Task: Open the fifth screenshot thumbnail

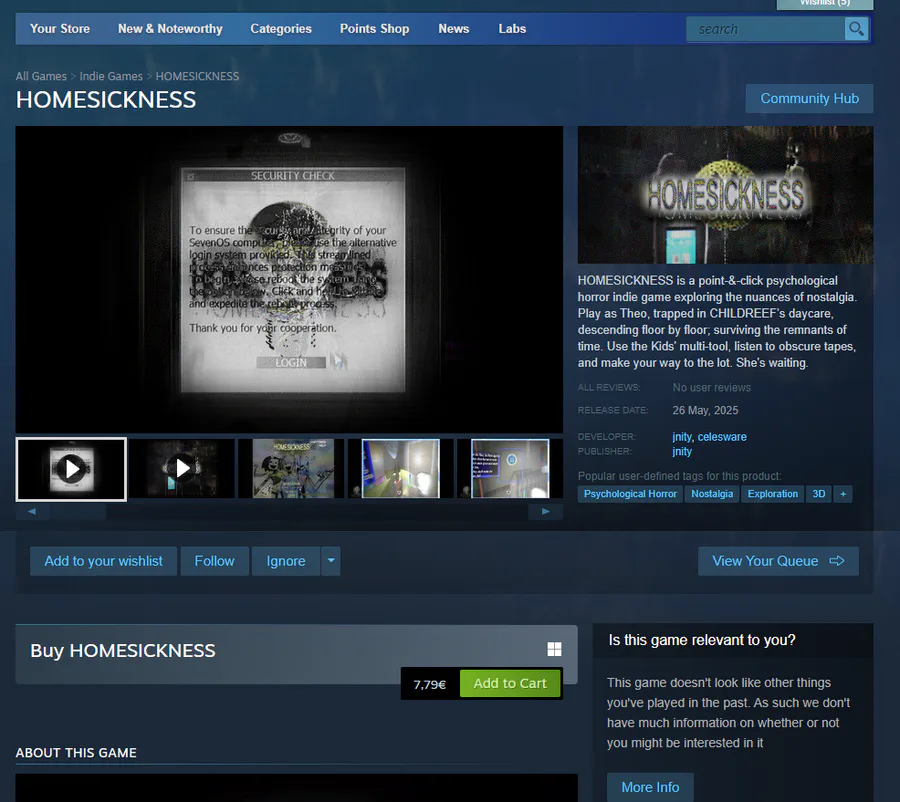Action: (510, 468)
